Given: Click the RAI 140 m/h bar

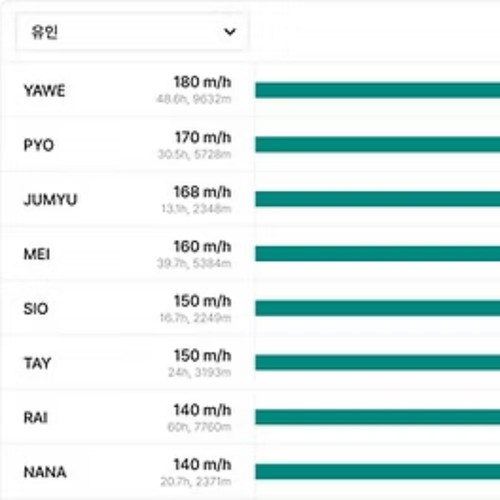Looking at the screenshot, I should (x=378, y=417).
